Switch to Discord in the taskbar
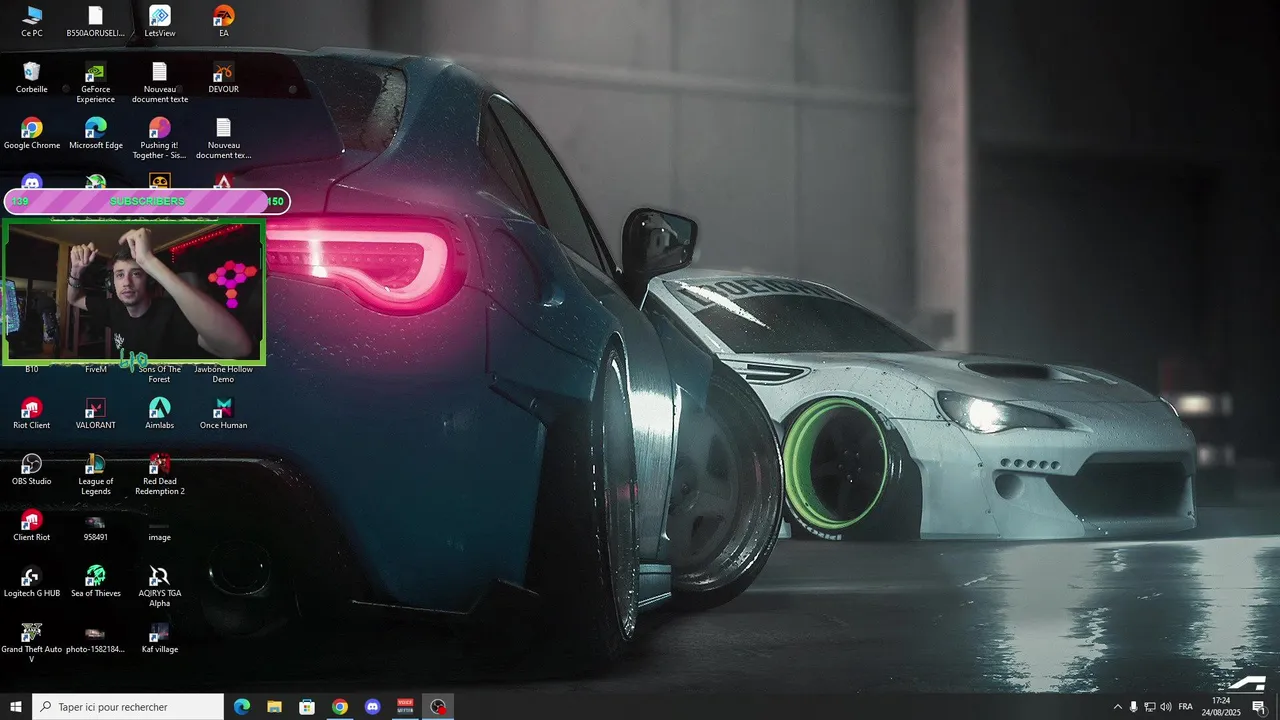 [x=373, y=707]
